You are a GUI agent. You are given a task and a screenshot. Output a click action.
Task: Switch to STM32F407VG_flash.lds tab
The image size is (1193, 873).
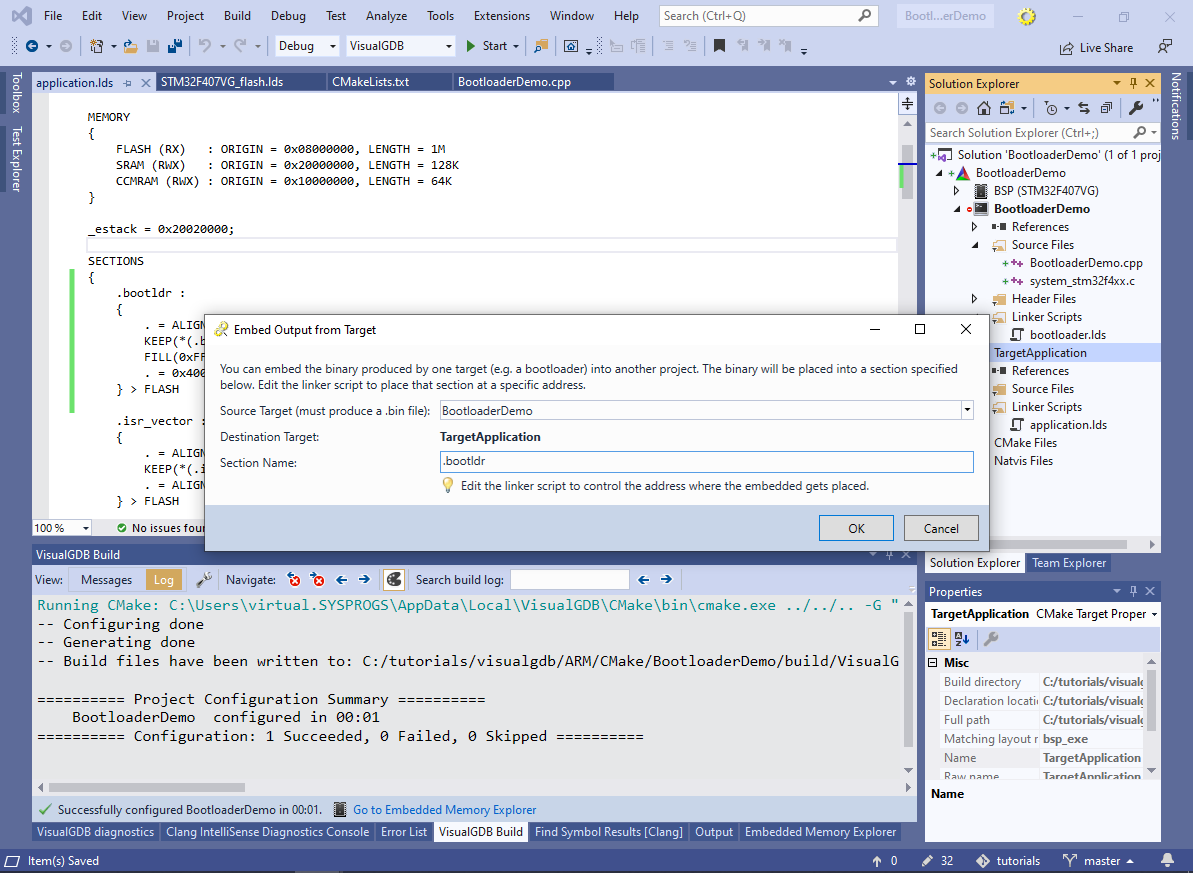[x=222, y=82]
